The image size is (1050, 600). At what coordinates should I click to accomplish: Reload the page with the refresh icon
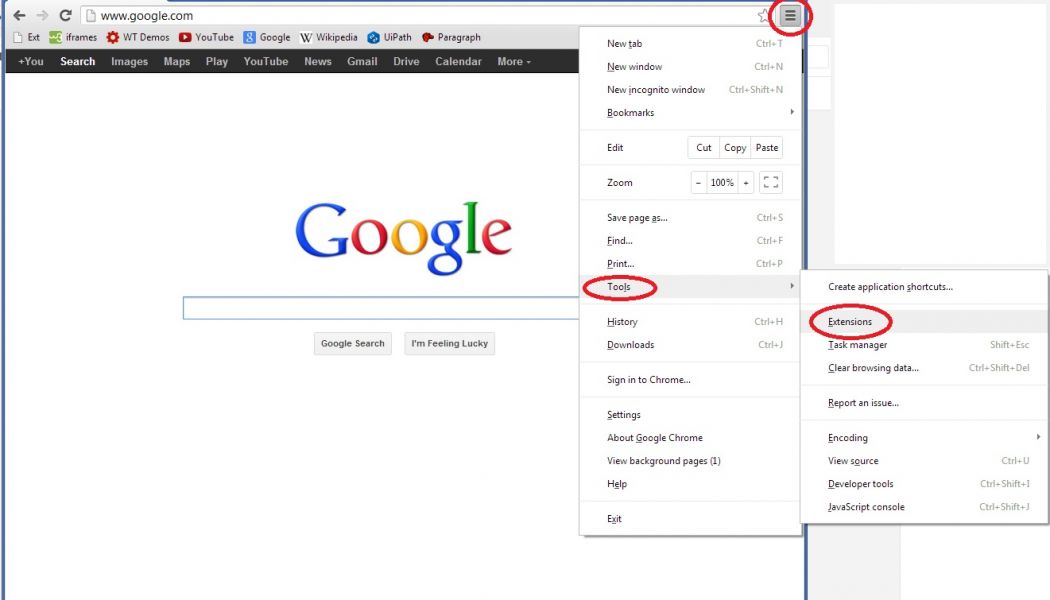pos(65,15)
